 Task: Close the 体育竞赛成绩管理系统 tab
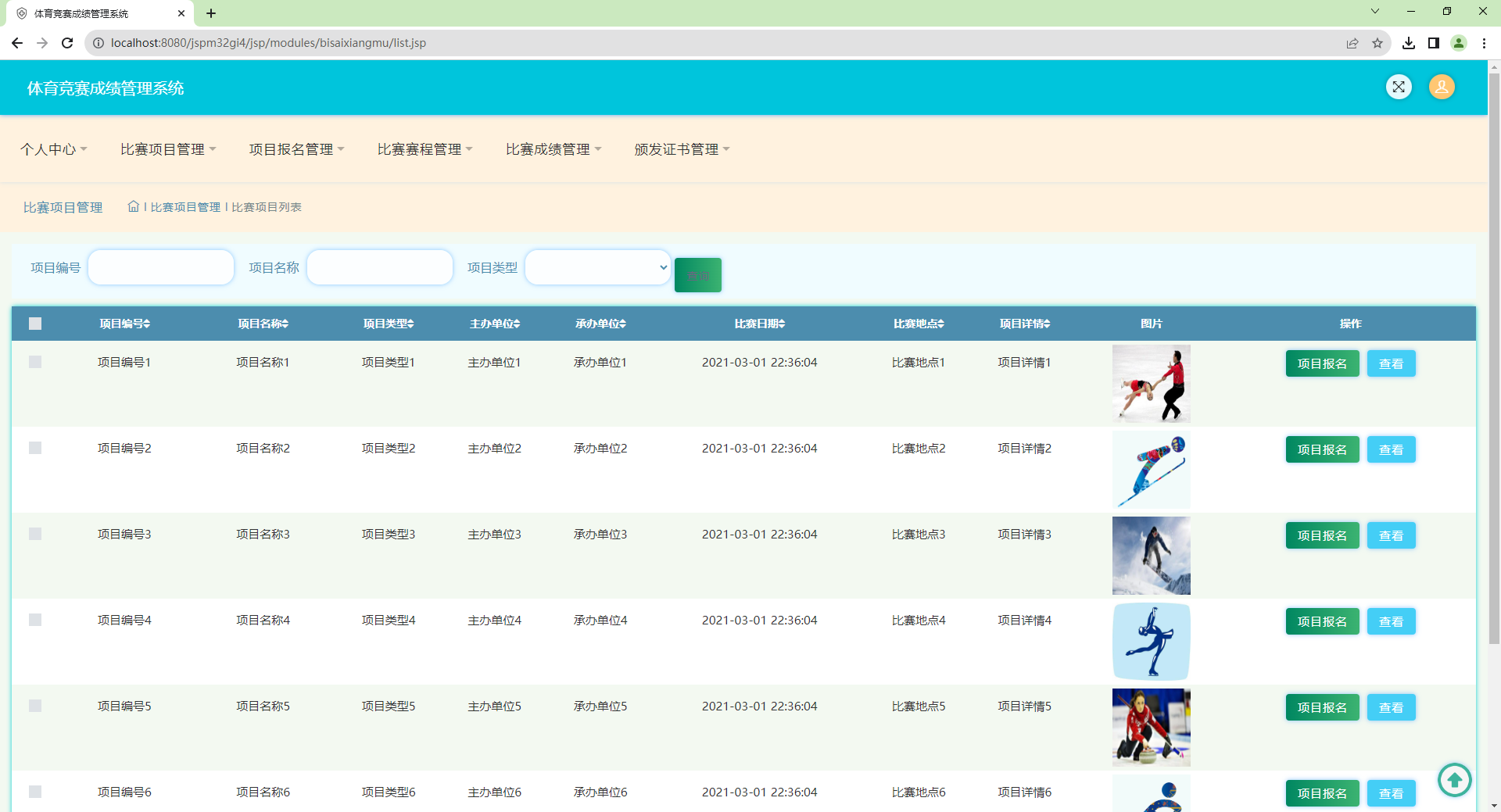(x=181, y=13)
